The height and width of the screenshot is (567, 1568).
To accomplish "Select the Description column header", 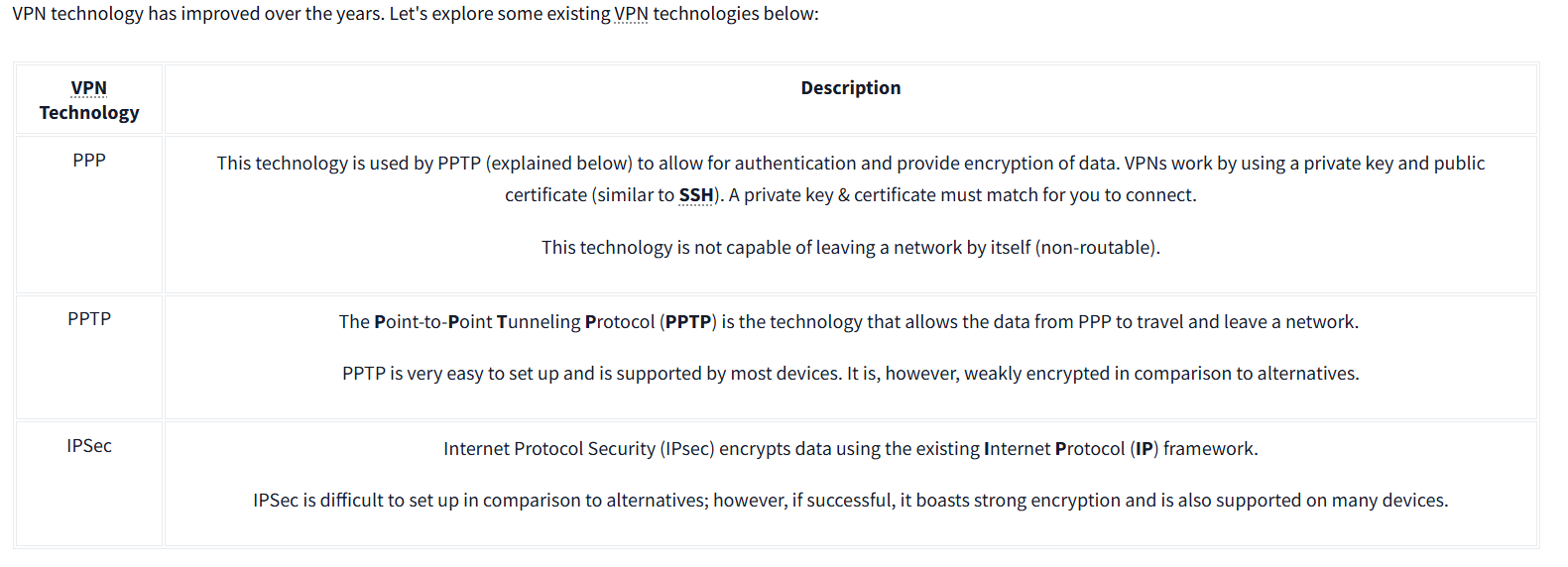I will point(850,88).
